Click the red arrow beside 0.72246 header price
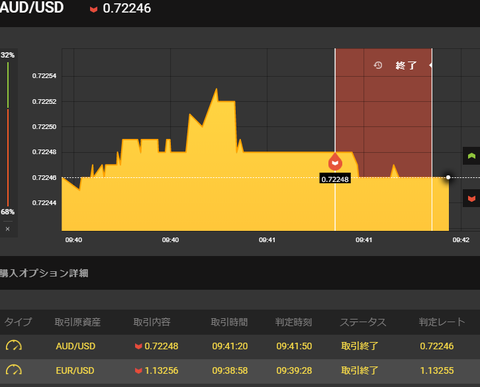The height and width of the screenshot is (387, 480). tap(94, 9)
